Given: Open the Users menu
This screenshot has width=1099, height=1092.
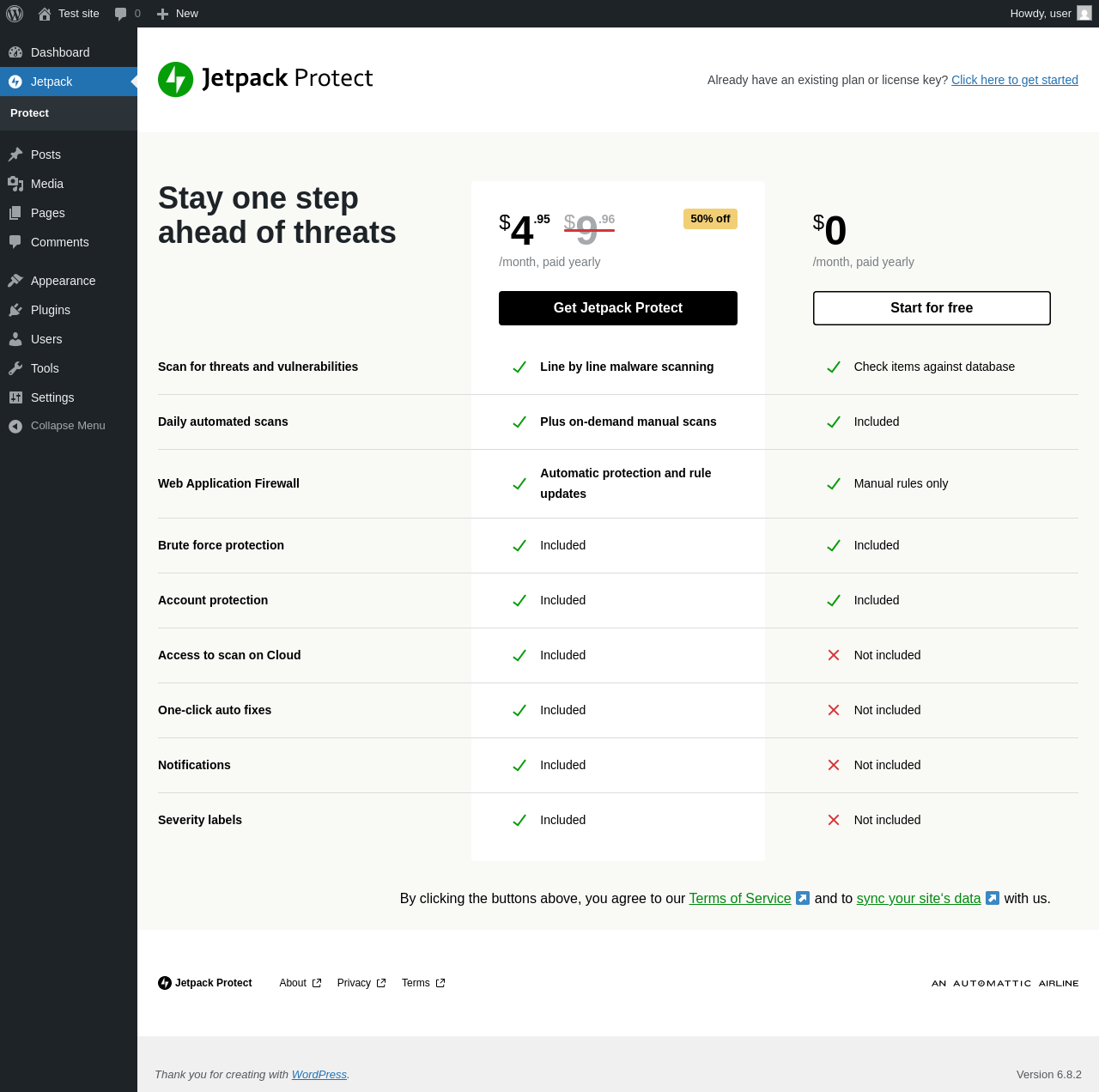Looking at the screenshot, I should coord(69,339).
